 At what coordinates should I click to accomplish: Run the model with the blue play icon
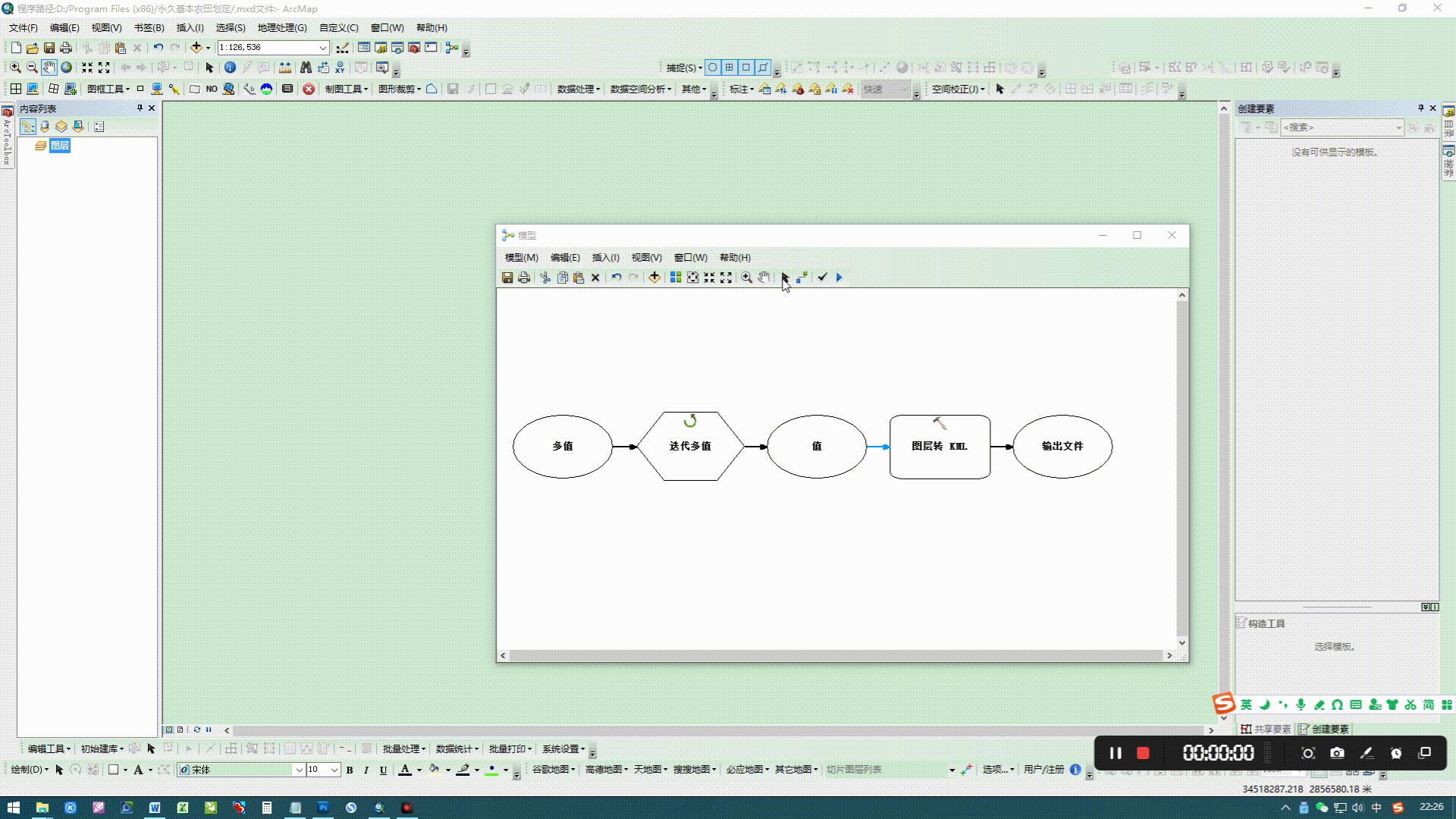[x=839, y=277]
